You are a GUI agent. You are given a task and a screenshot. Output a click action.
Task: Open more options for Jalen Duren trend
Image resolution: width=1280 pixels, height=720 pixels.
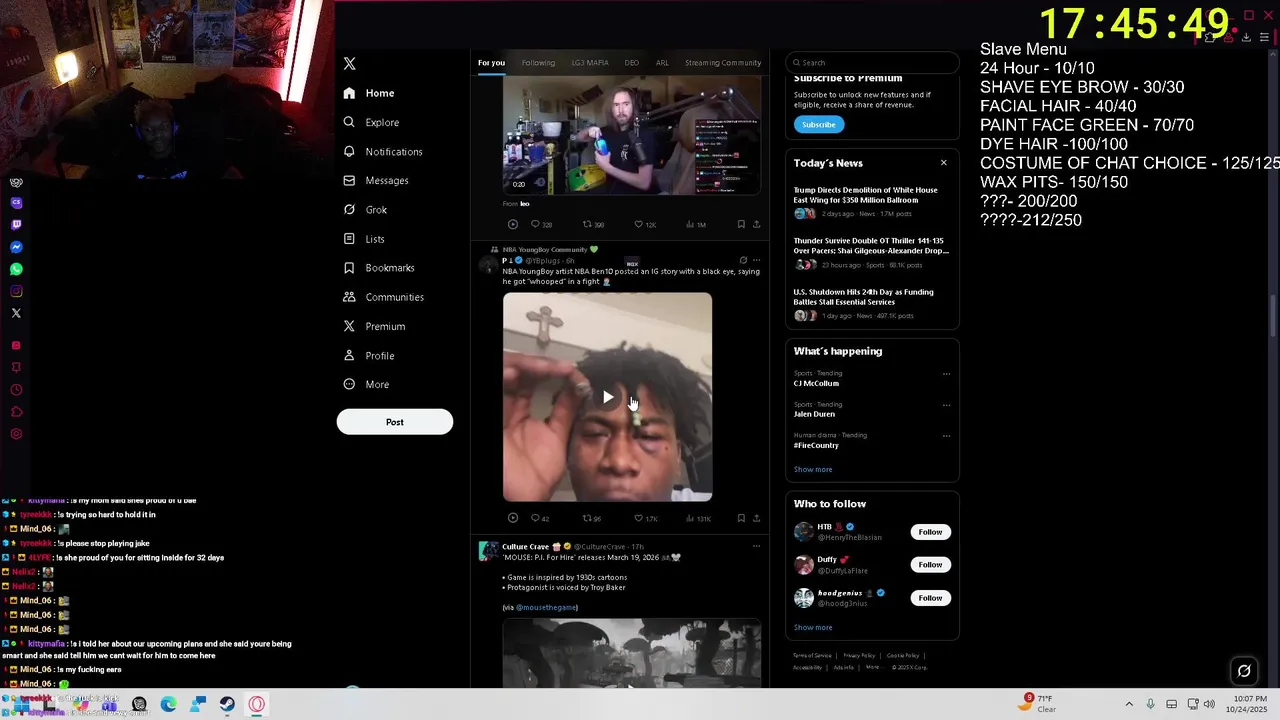(946, 405)
